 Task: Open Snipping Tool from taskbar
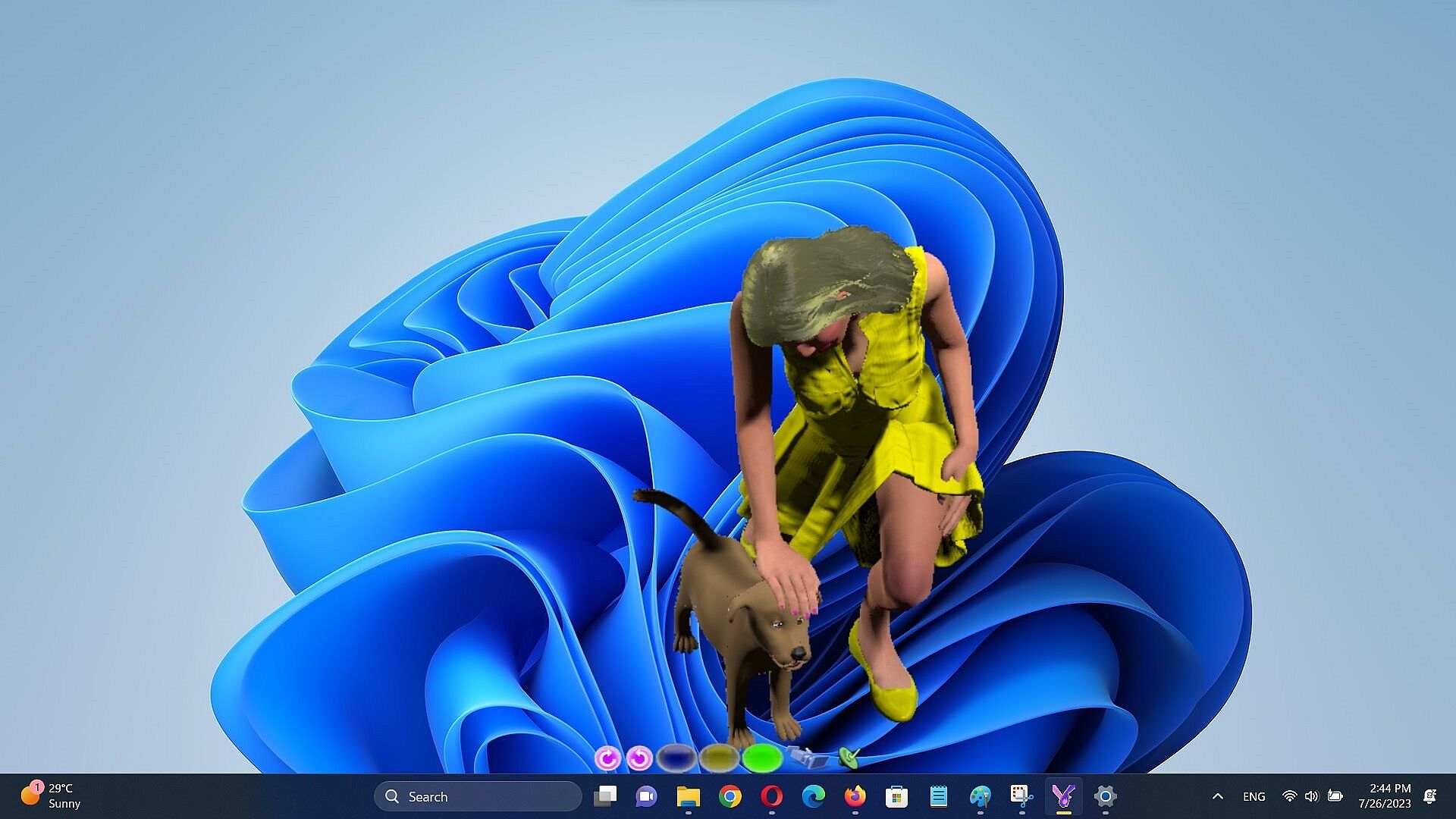click(x=1021, y=796)
